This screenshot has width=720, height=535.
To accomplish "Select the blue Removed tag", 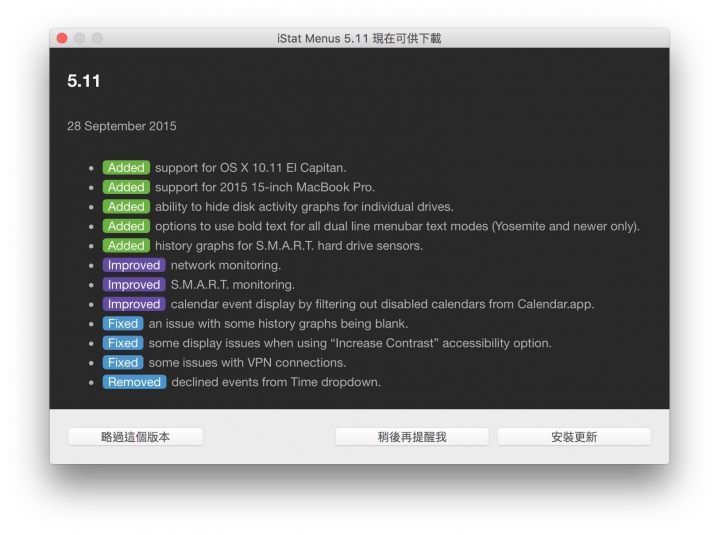I will point(135,382).
